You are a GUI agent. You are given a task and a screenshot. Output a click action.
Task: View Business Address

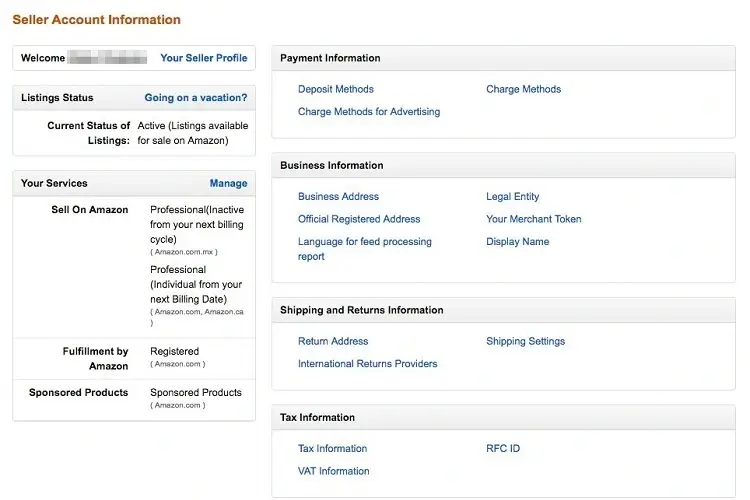tap(338, 196)
